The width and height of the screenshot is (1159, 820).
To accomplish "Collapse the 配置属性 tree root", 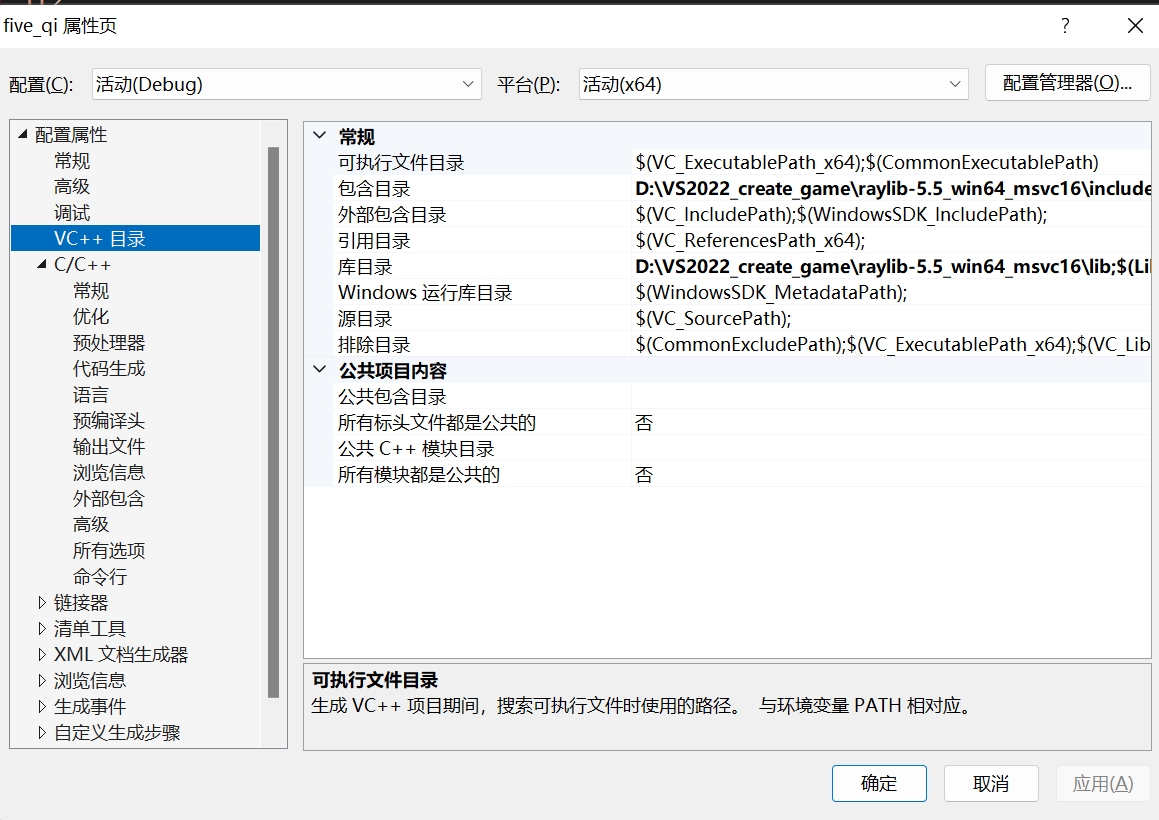I will (x=23, y=134).
